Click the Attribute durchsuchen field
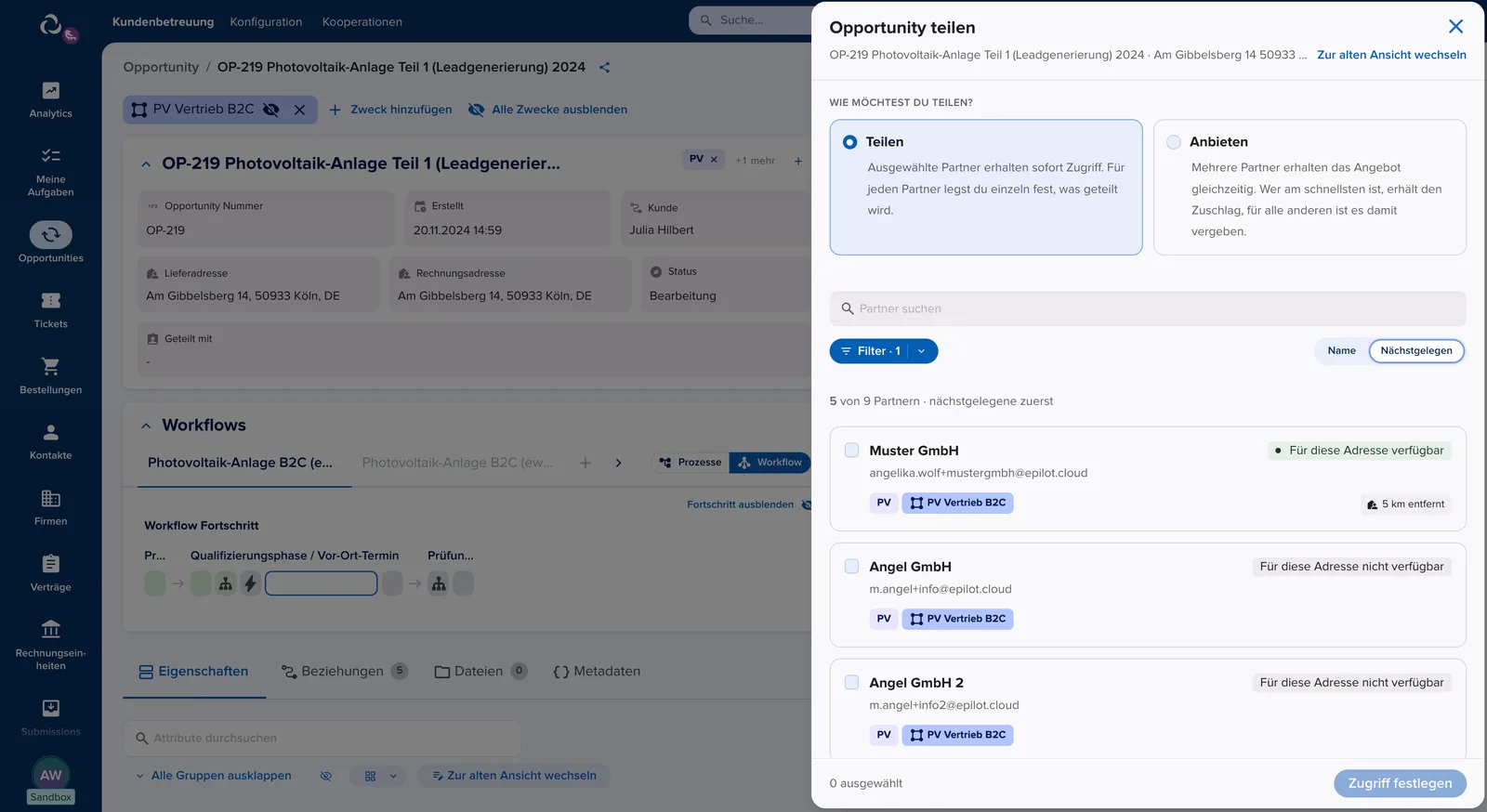 322,739
